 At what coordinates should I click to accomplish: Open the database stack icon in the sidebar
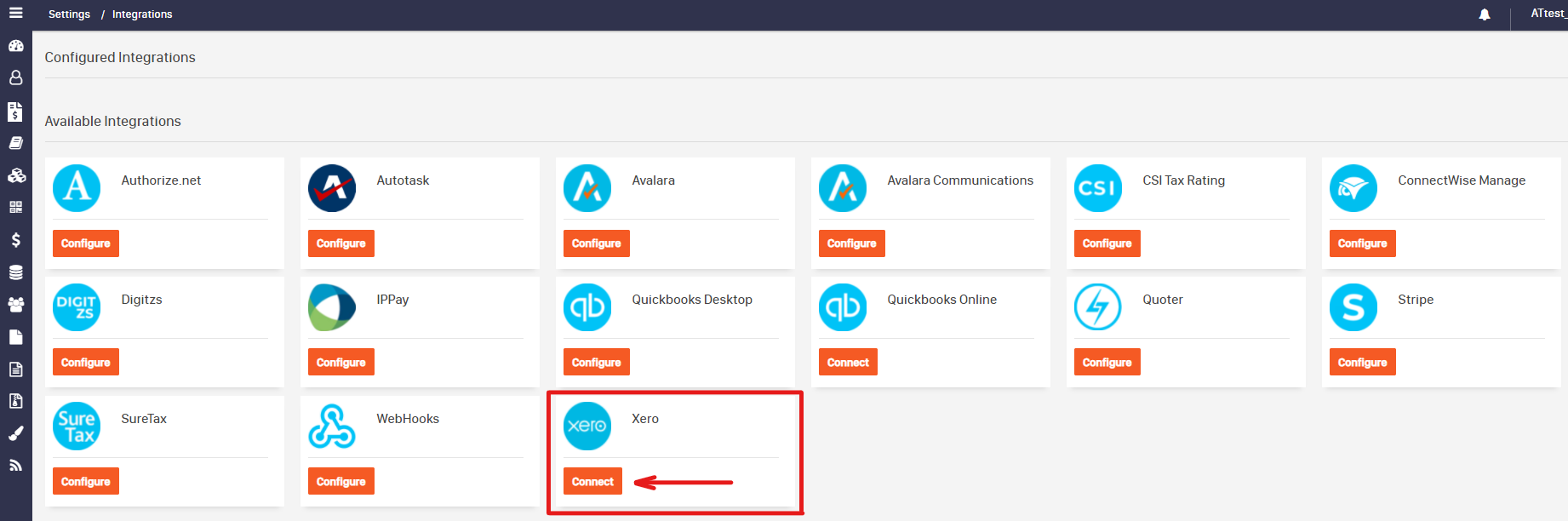pos(15,272)
